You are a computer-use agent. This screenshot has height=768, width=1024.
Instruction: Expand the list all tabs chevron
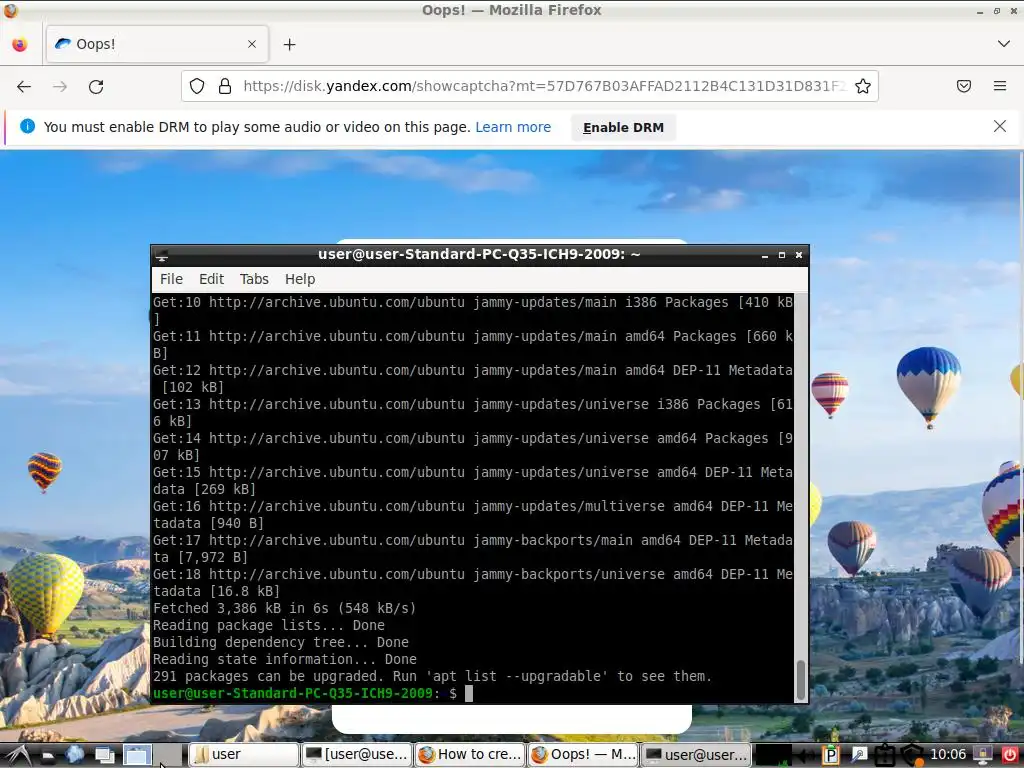coord(1004,44)
